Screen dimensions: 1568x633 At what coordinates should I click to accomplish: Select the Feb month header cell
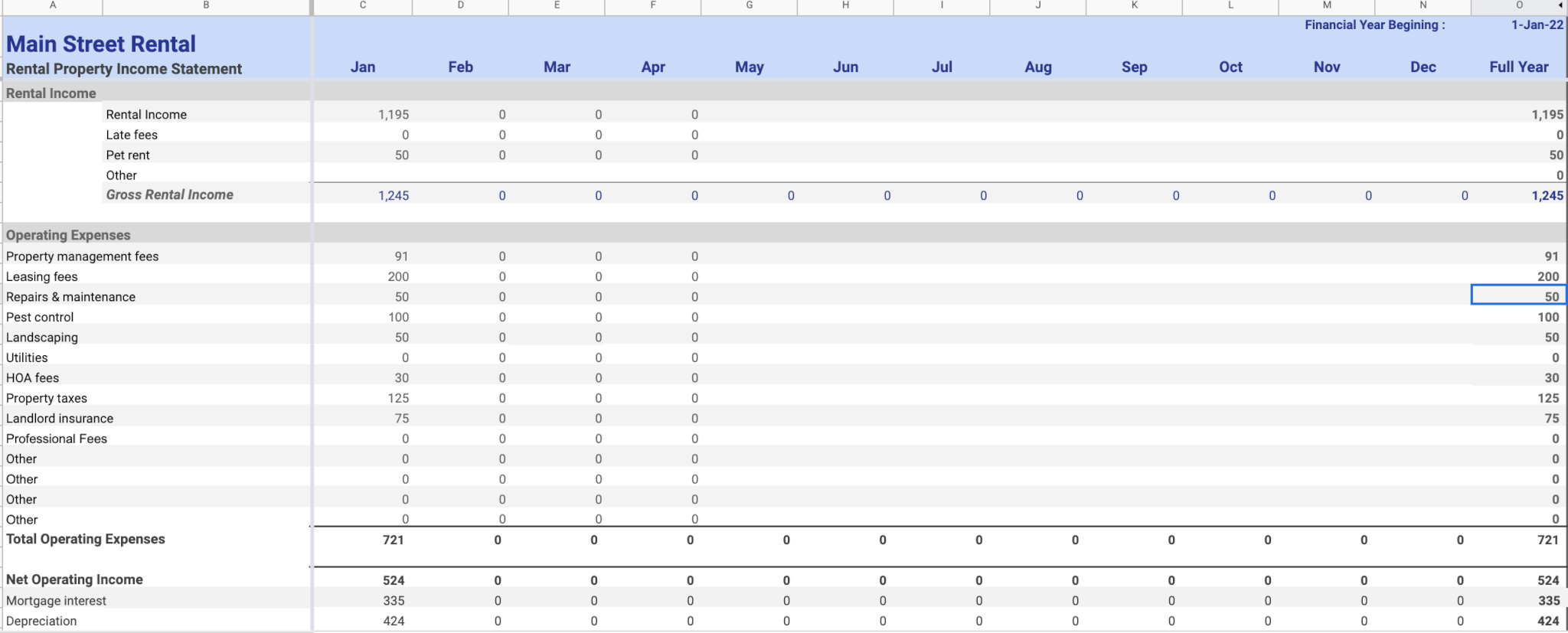point(460,67)
